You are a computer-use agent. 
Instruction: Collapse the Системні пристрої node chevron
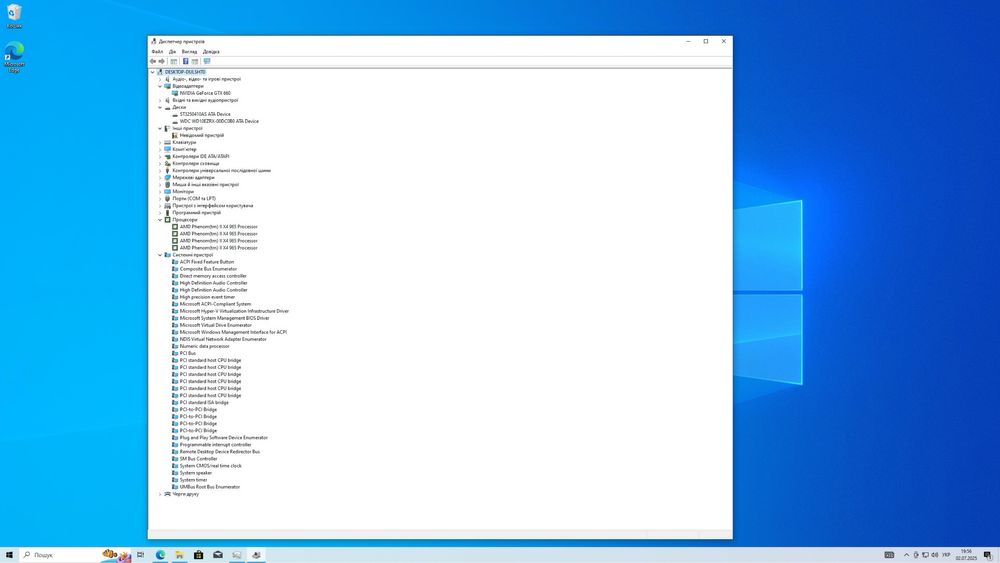(160, 254)
